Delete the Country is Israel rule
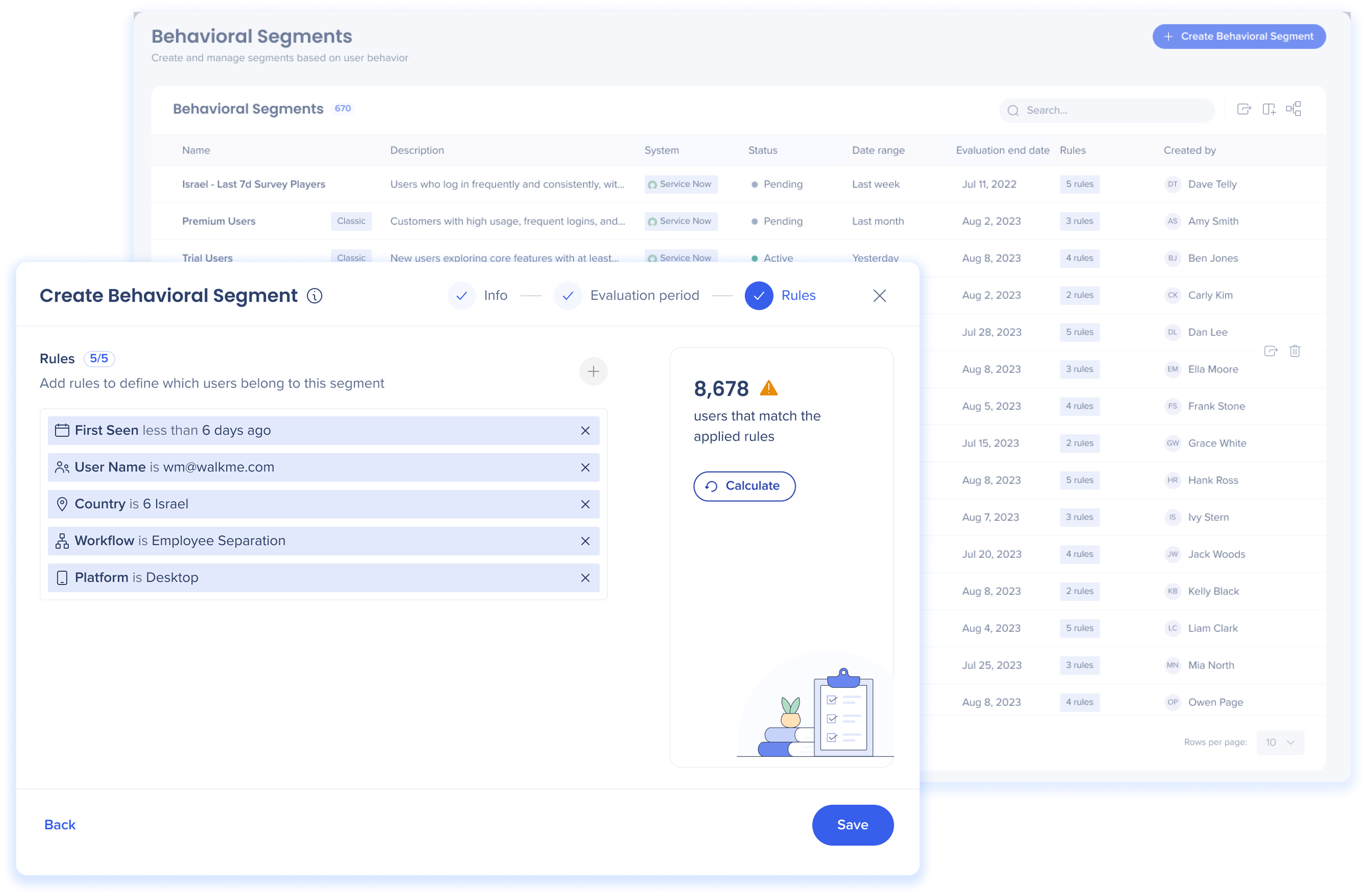The height and width of the screenshot is (896, 1367). point(585,504)
